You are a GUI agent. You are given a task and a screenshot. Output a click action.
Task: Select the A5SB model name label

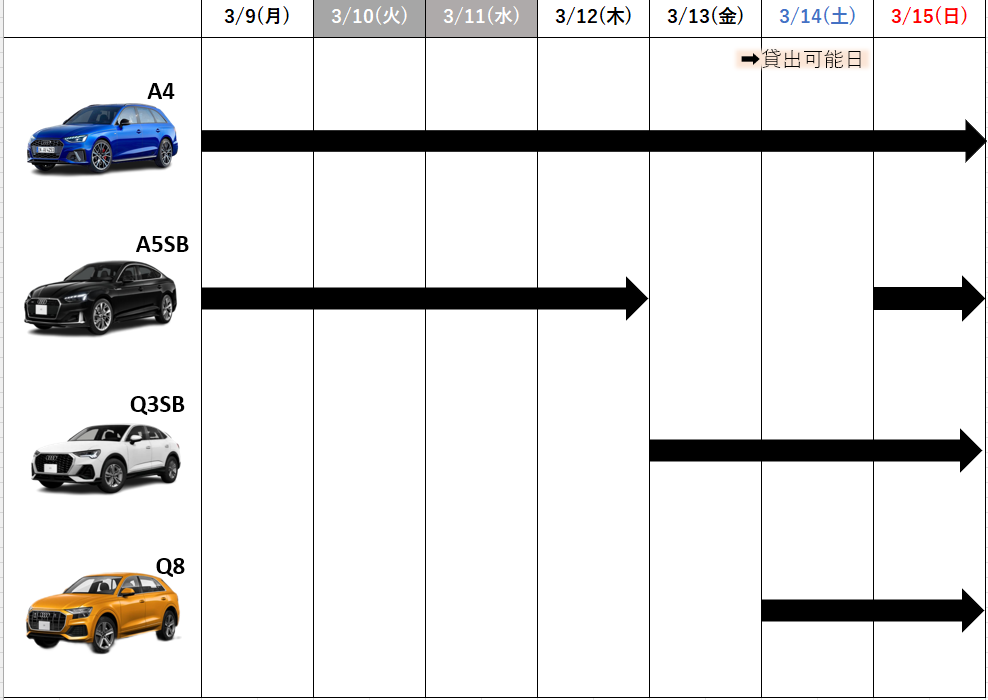coord(162,245)
